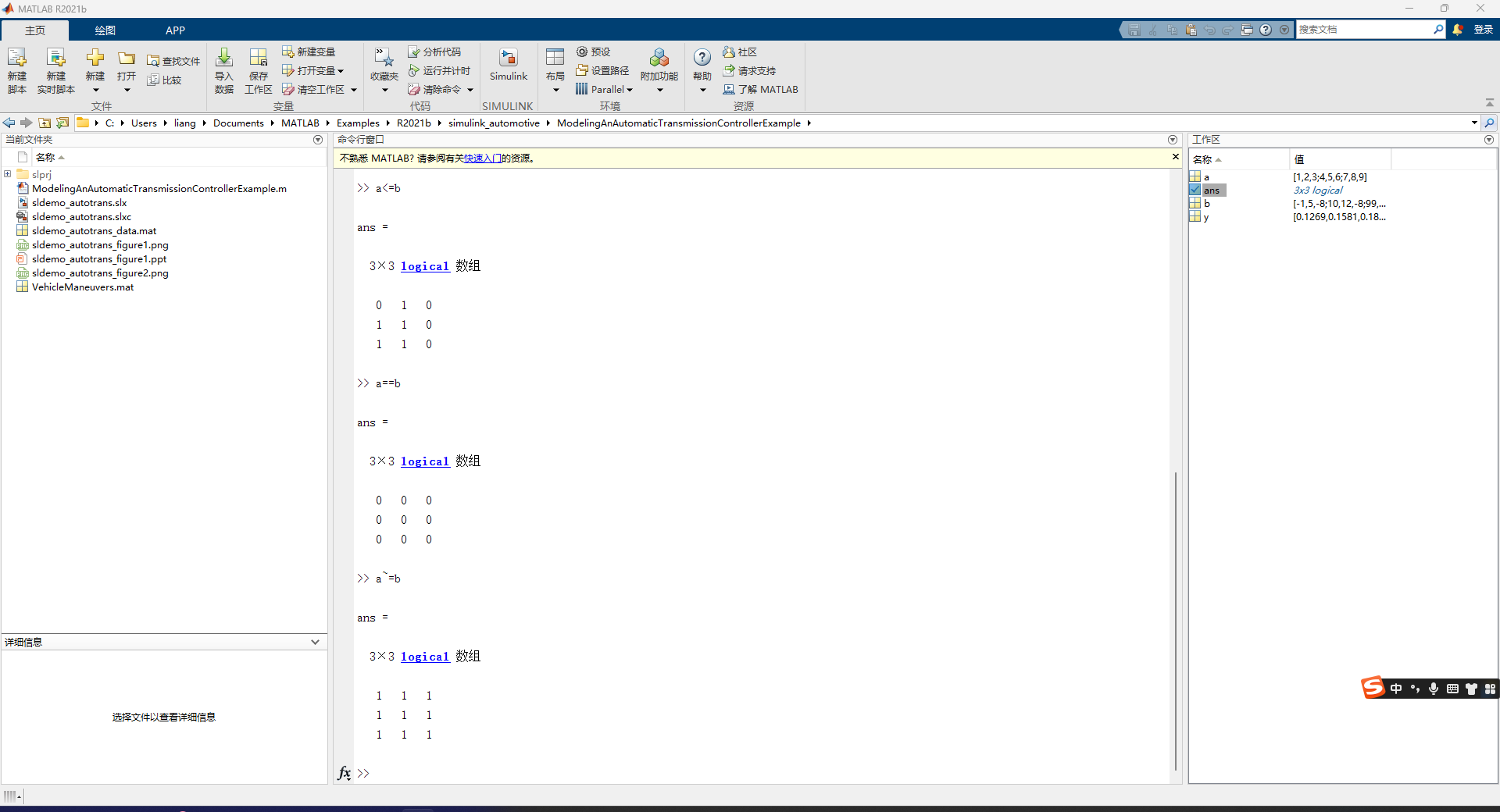The image size is (1500, 812).
Task: Click the address bar search icon
Action: (x=1490, y=123)
